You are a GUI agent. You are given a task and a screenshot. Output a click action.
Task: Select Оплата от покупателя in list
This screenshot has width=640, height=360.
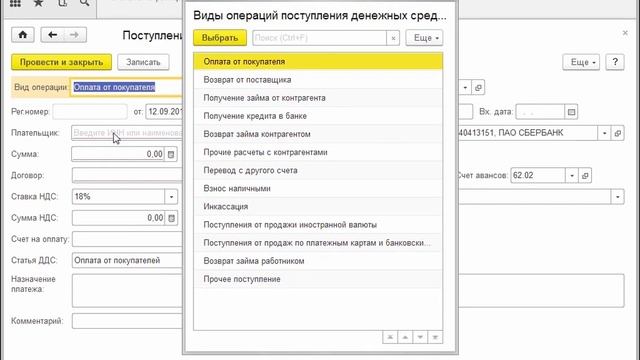pos(318,62)
